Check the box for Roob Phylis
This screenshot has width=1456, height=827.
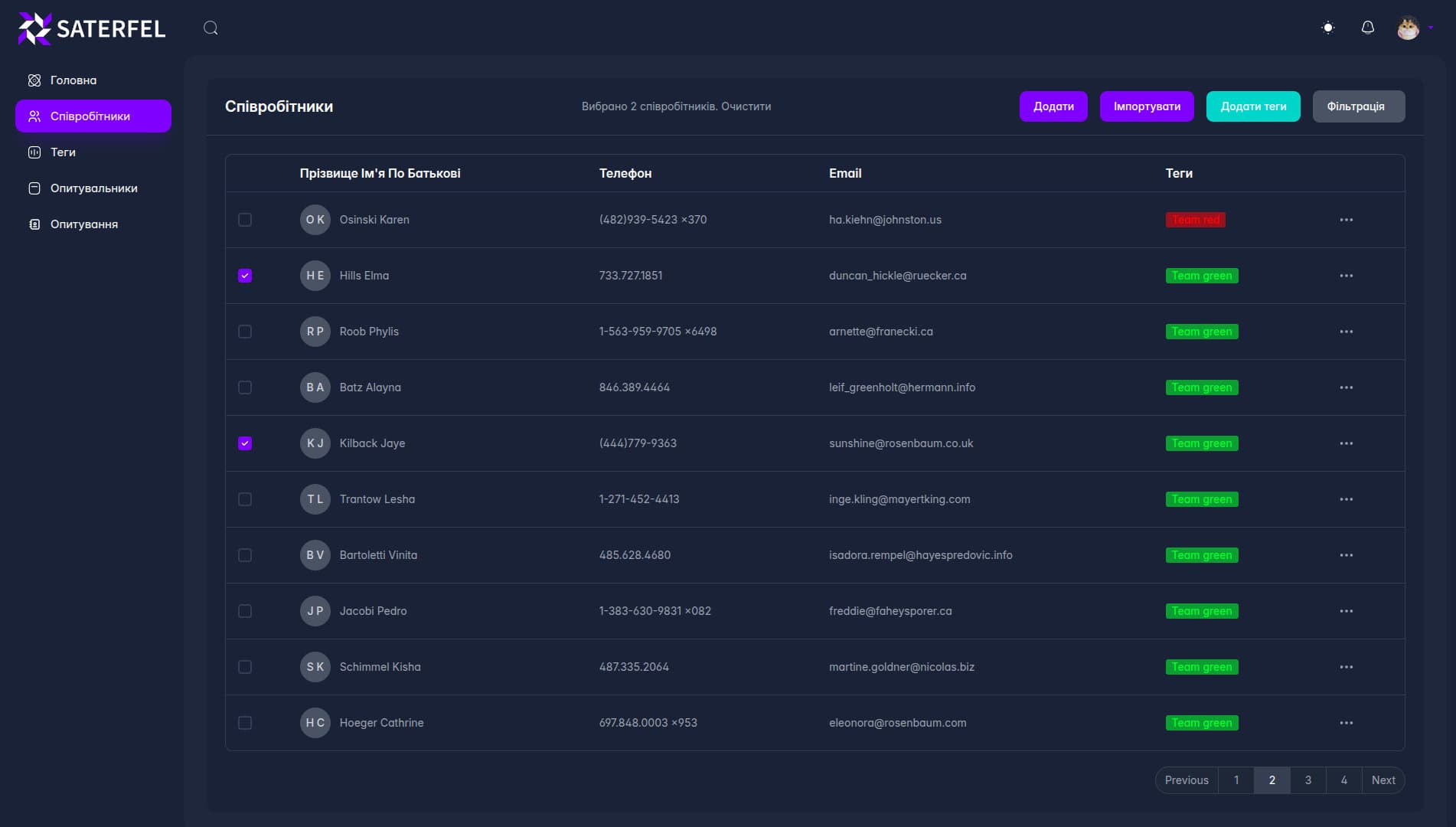pos(245,332)
